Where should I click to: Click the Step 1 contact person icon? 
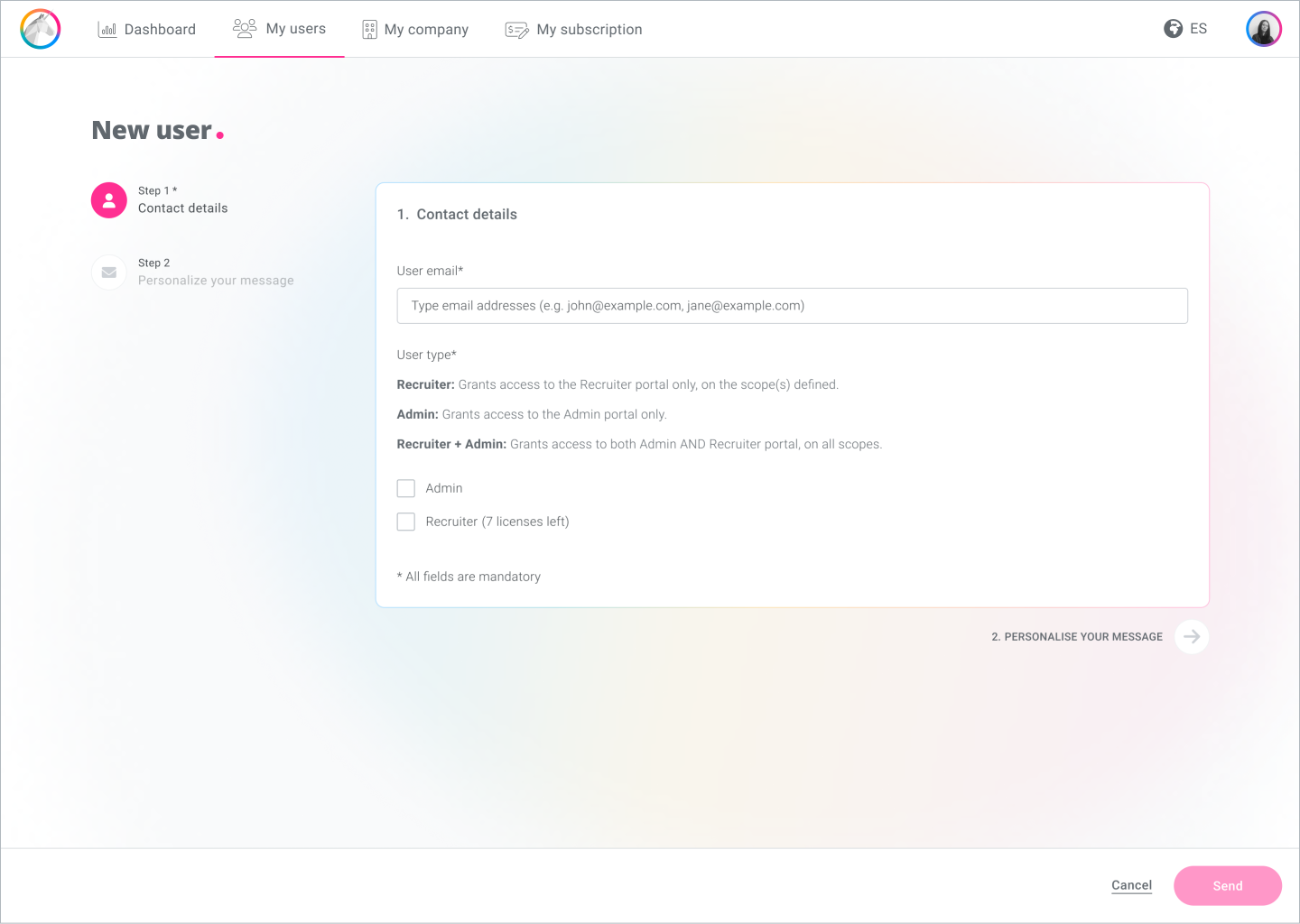pos(109,200)
